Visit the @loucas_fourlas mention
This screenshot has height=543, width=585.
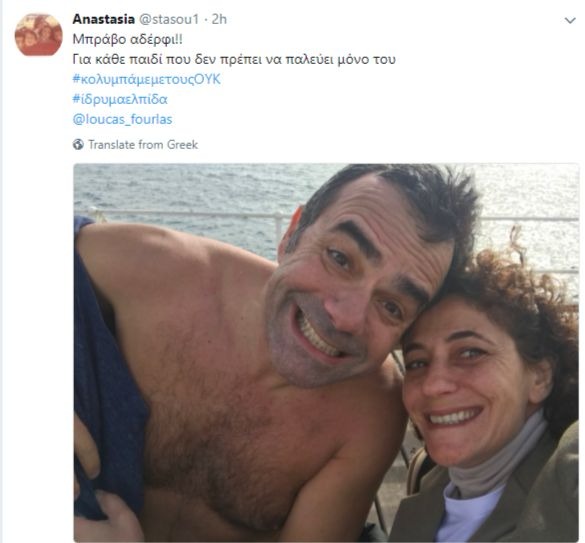[122, 119]
